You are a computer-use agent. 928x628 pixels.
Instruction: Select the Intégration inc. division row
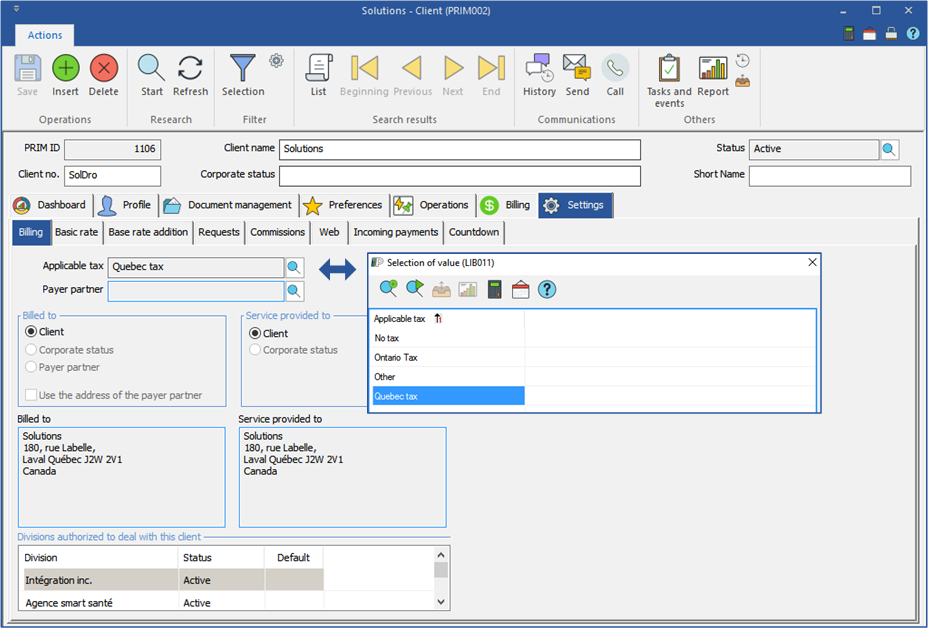(x=173, y=580)
